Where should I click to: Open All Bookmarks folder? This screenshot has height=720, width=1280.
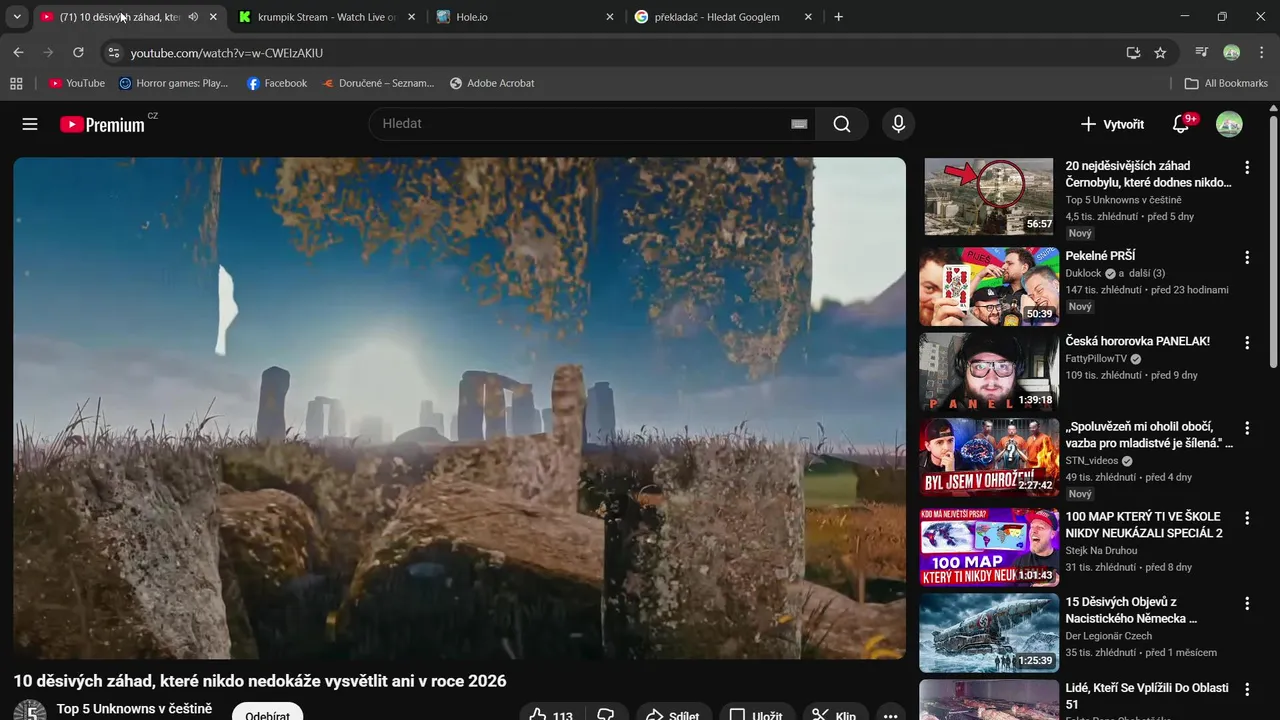click(1226, 83)
